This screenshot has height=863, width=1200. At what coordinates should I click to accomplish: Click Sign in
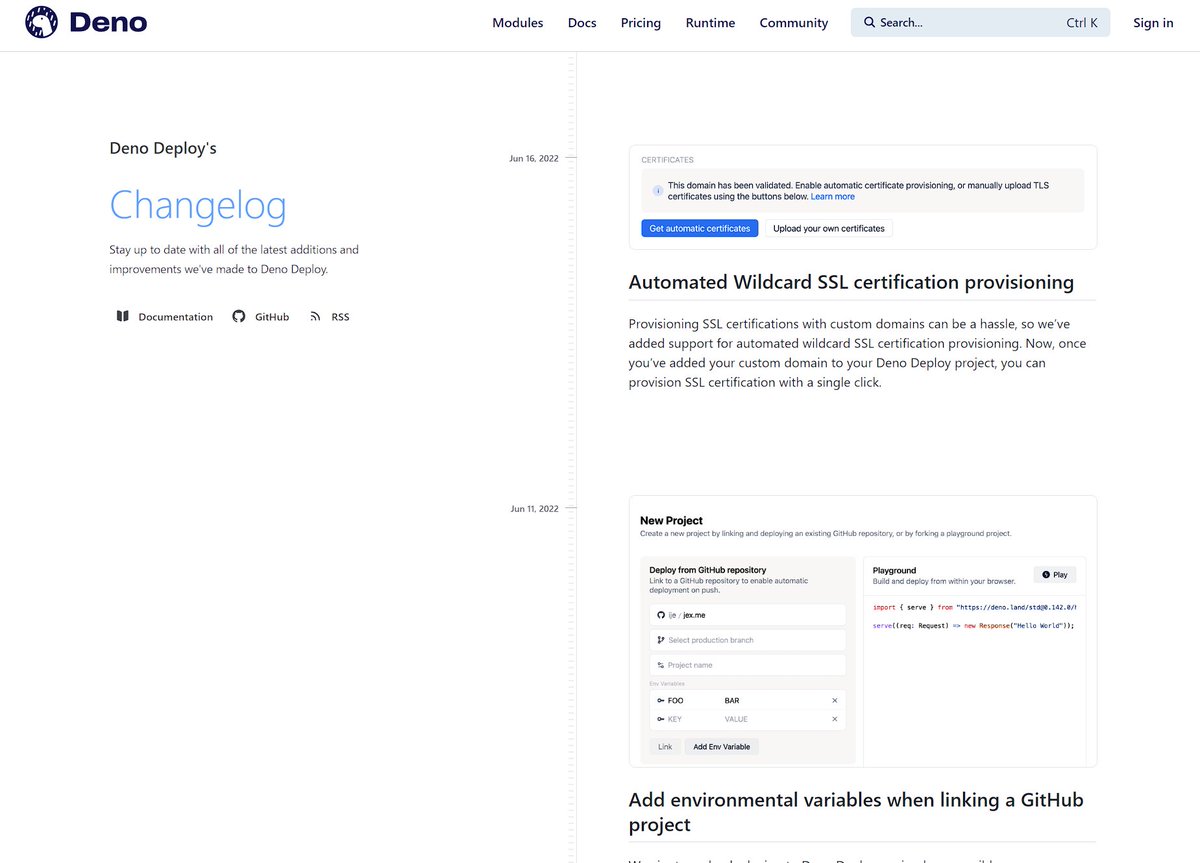[x=1153, y=23]
